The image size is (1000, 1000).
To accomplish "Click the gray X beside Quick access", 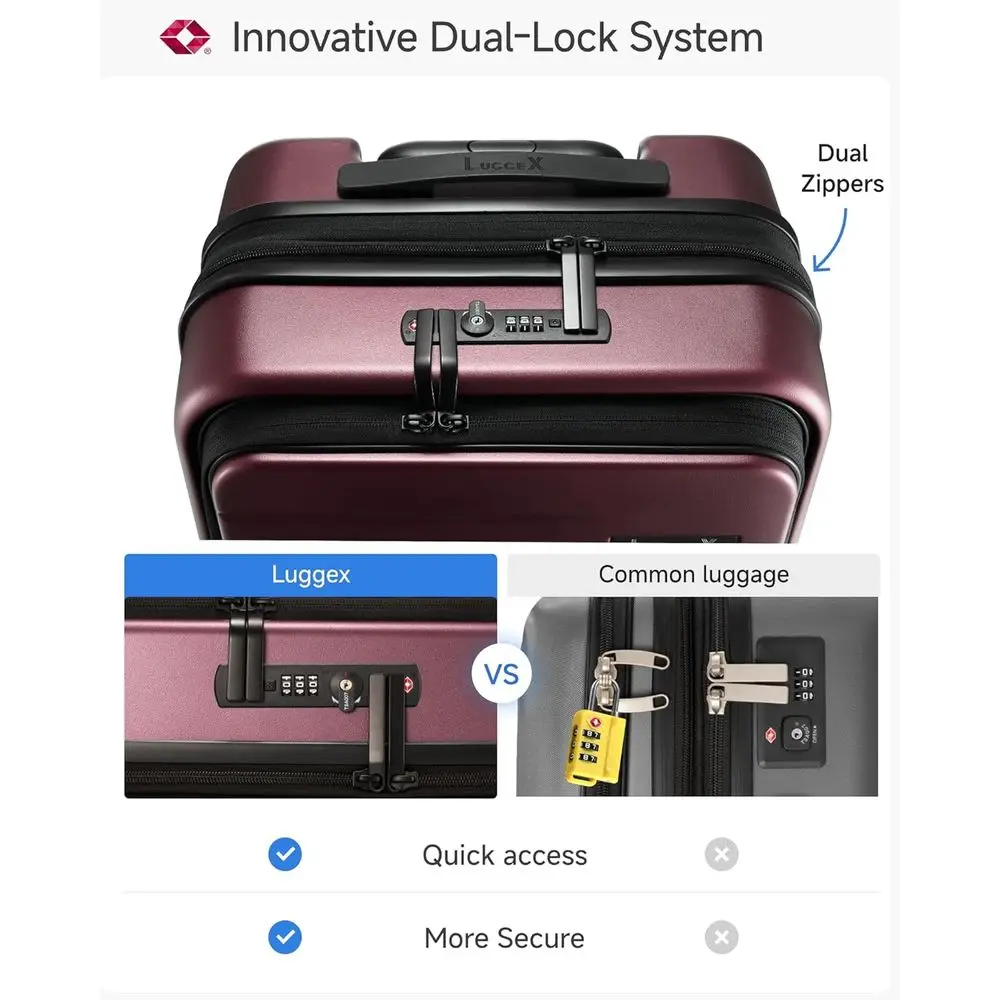I will (721, 854).
